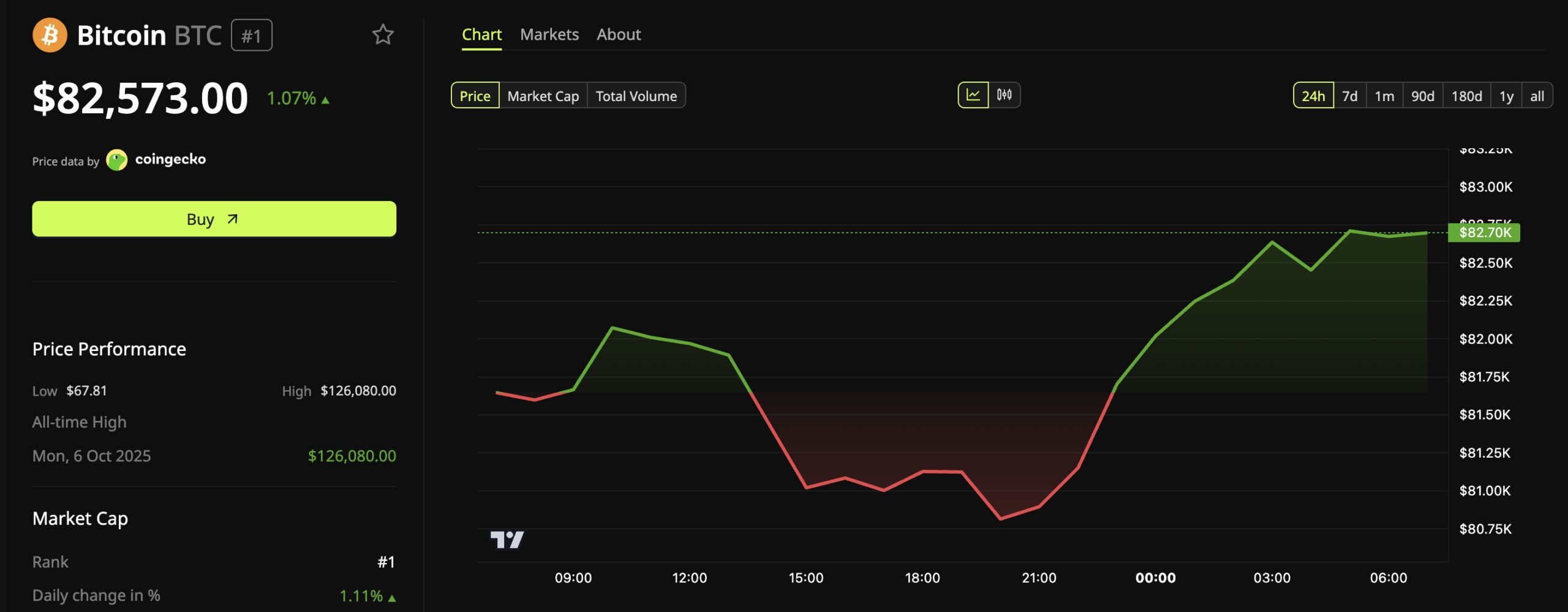Add Bitcoin to favorites with the star icon
Viewport: 1568px width, 612px height.
click(383, 34)
